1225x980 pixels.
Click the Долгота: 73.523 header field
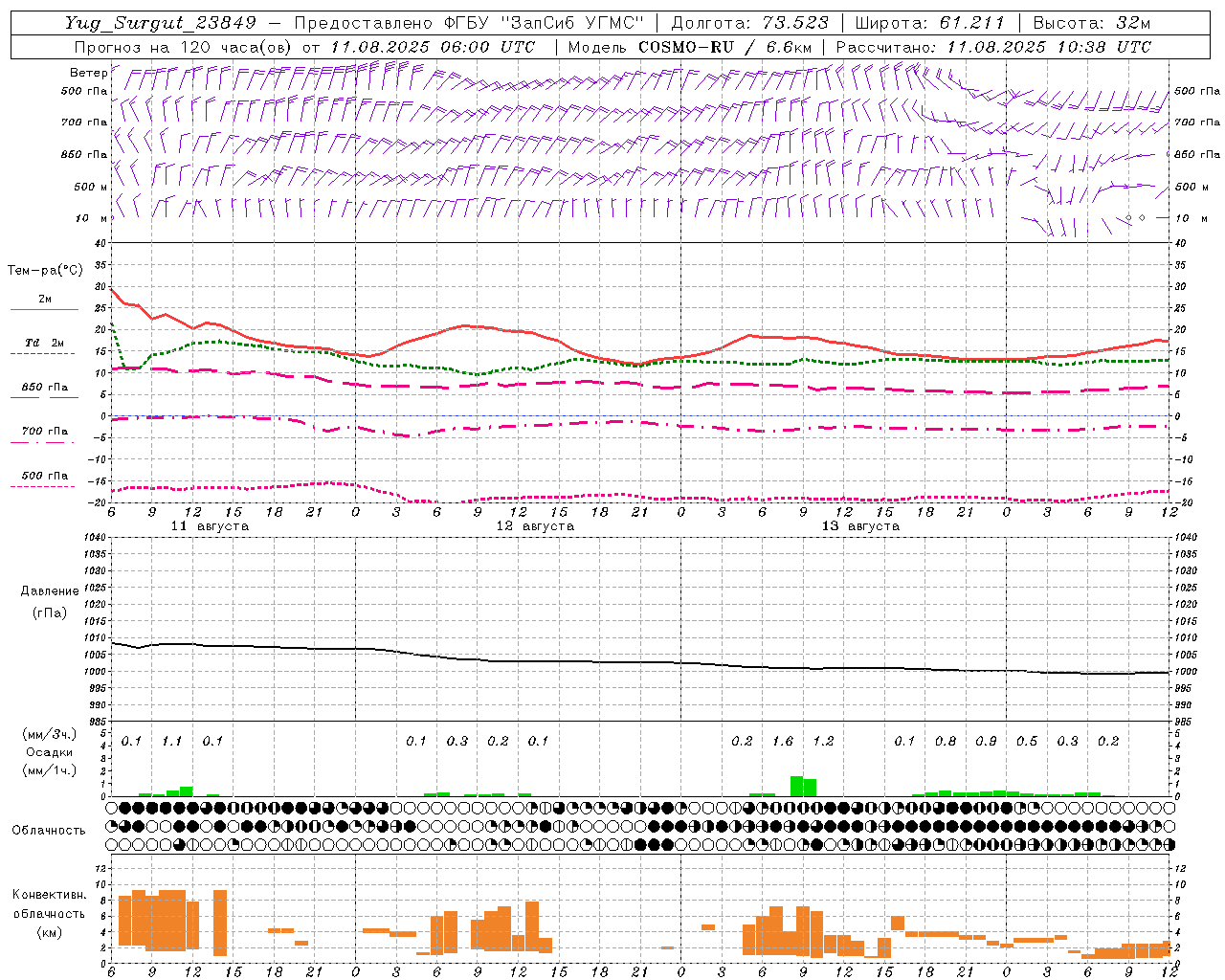(751, 23)
